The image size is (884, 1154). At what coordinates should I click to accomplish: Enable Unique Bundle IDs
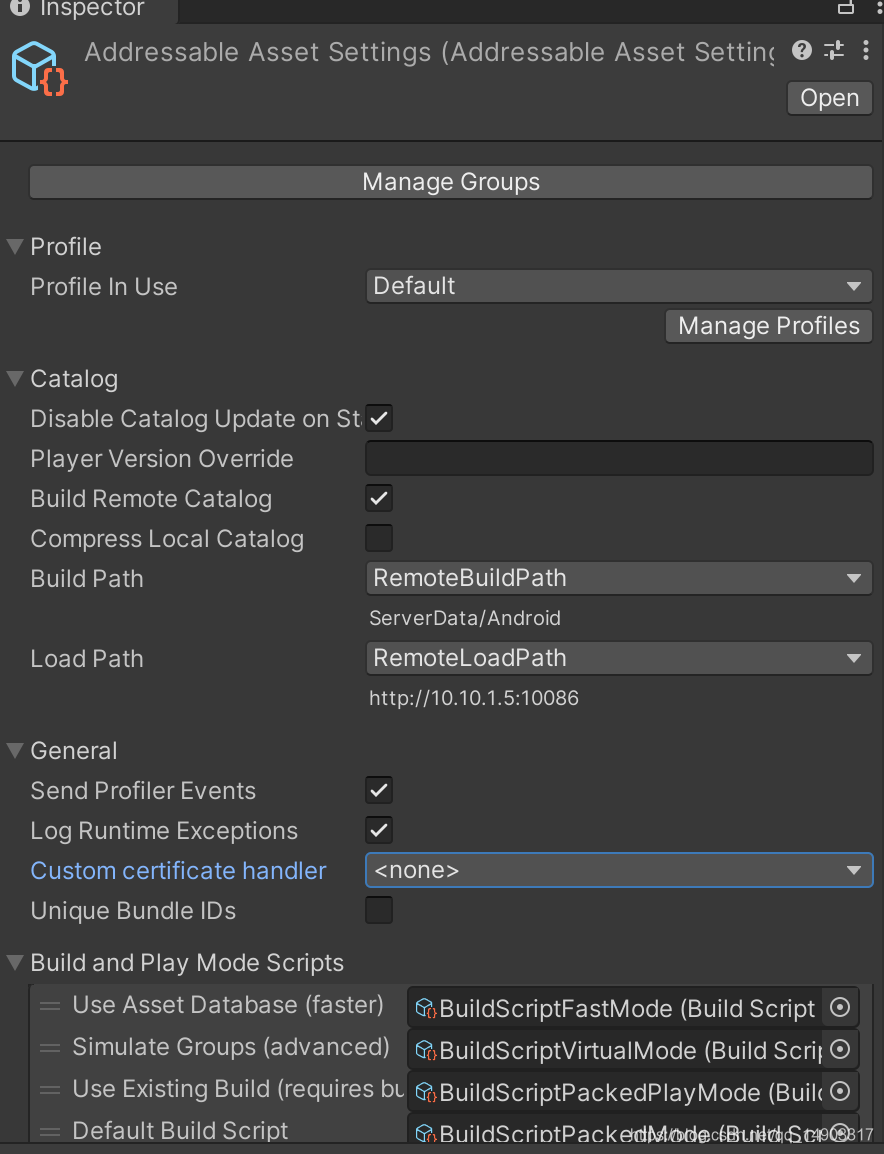click(378, 910)
